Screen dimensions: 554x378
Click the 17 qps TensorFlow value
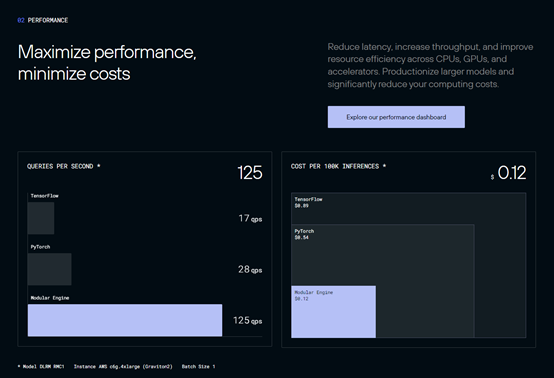251,218
